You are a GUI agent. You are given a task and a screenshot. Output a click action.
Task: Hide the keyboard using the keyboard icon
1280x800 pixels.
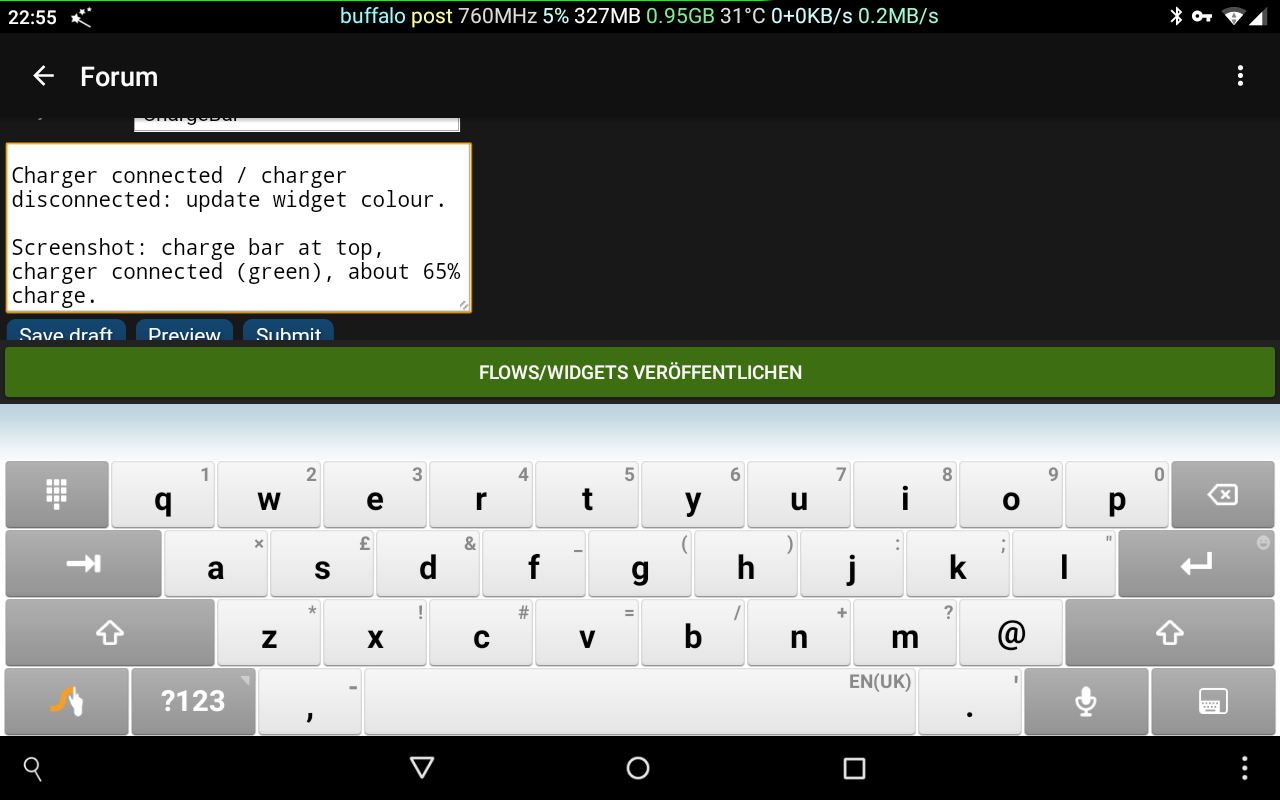(x=1212, y=701)
